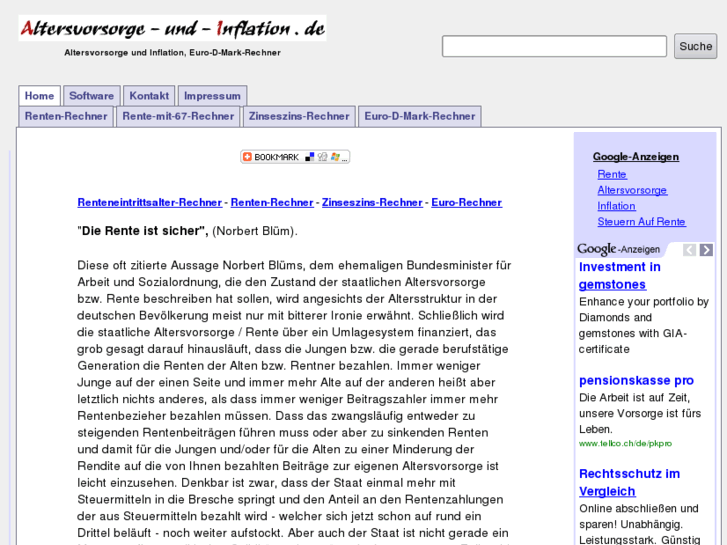Visit www.tellco.ch/de/pkpro ad URL
727x545 pixels.
point(625,443)
